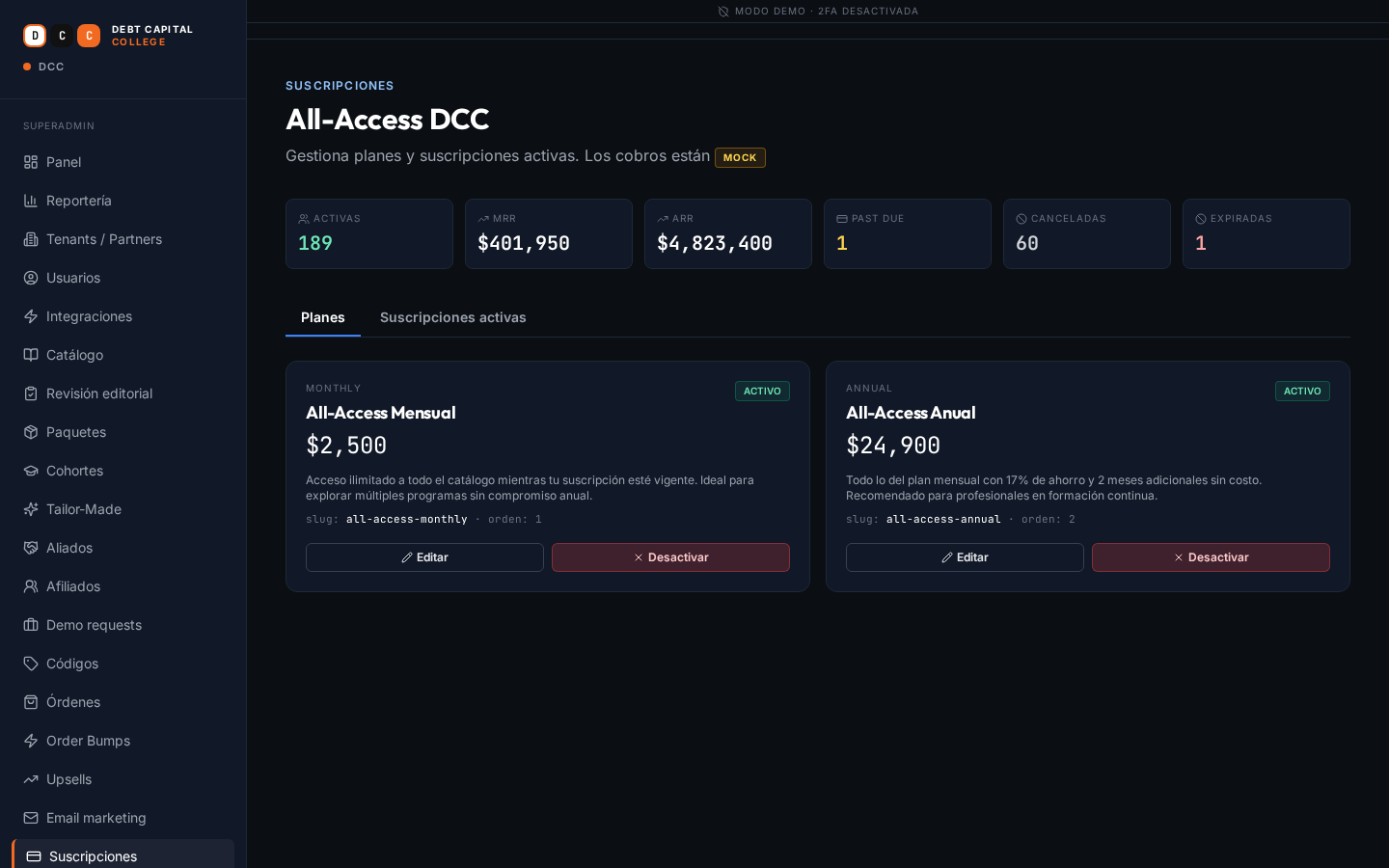Viewport: 1389px width, 868px height.
Task: Deactivate the All-Access Mensual plan
Action: click(x=670, y=557)
